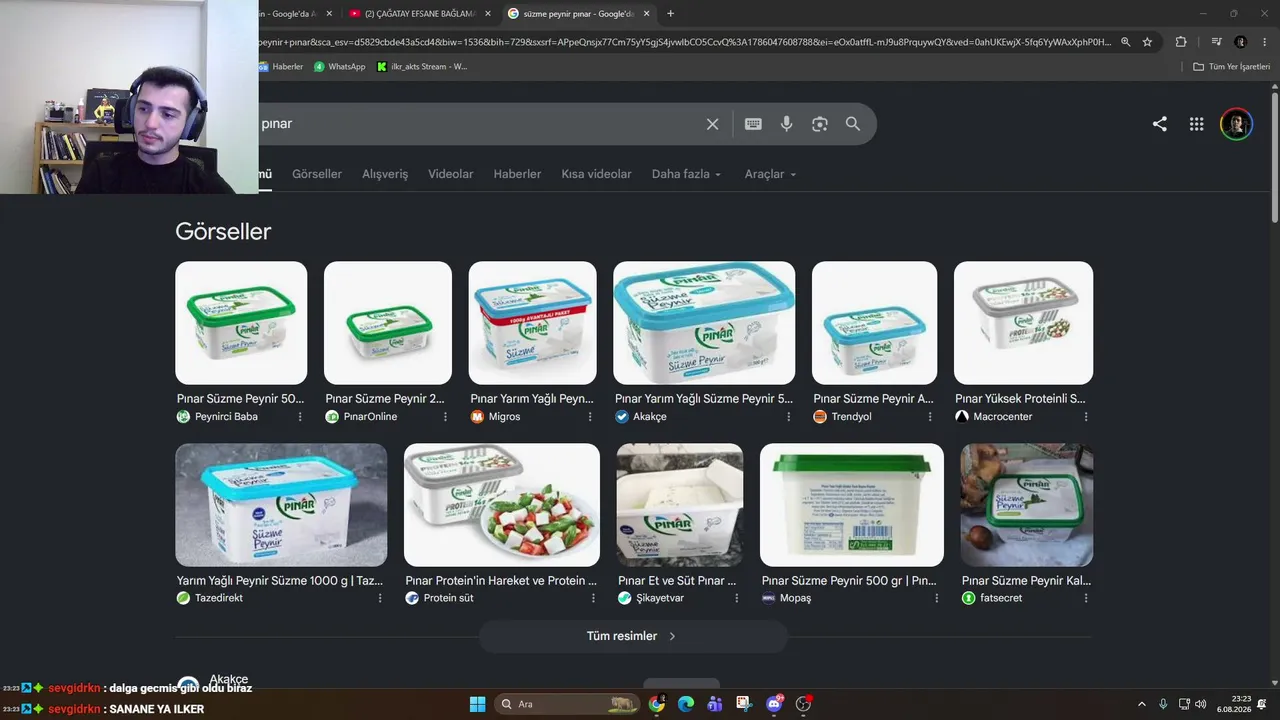Close the süzme peynir pınar tab
1280x720 pixels.
(x=646, y=14)
